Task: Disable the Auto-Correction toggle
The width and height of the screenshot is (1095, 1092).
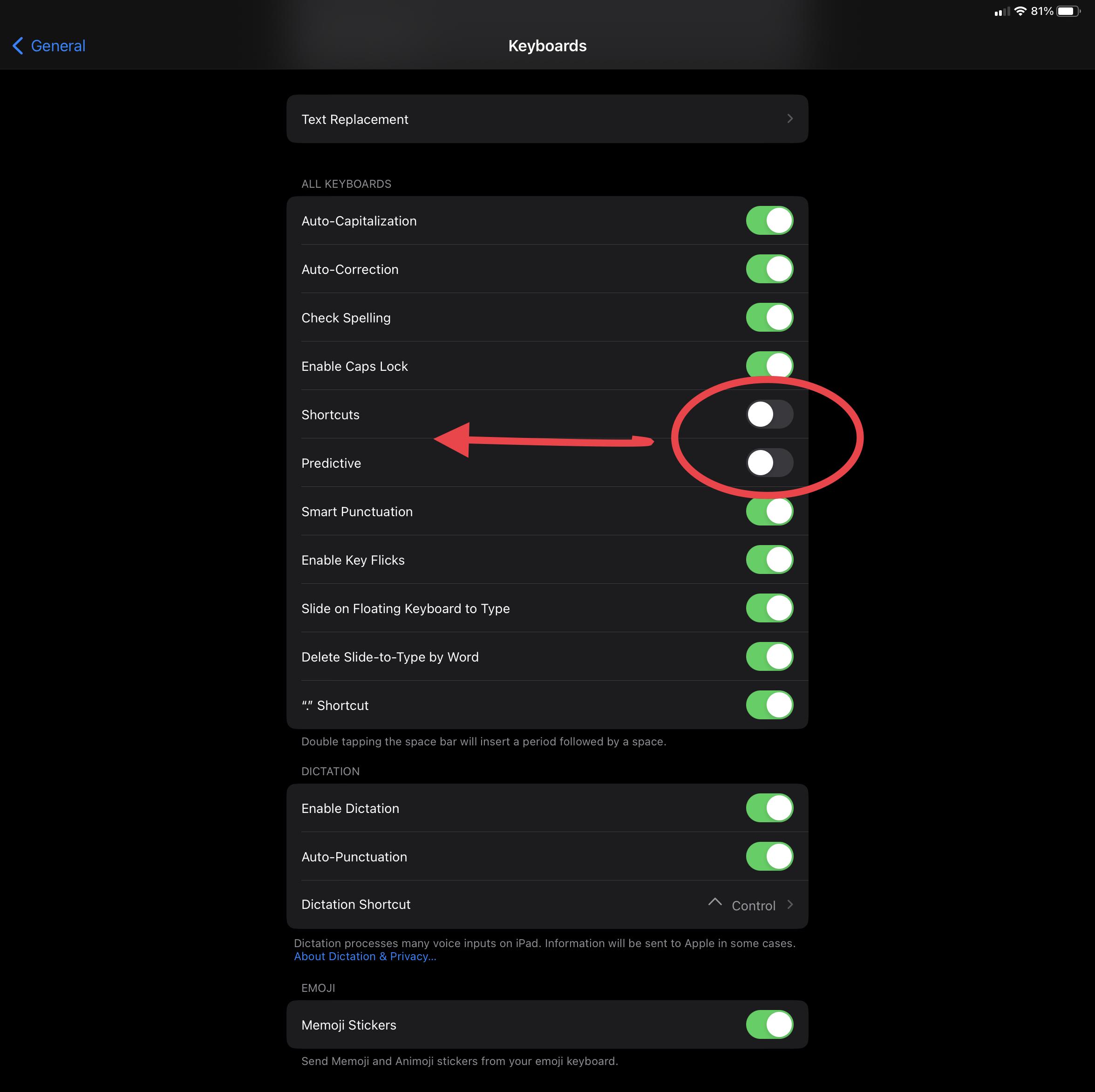Action: (769, 269)
